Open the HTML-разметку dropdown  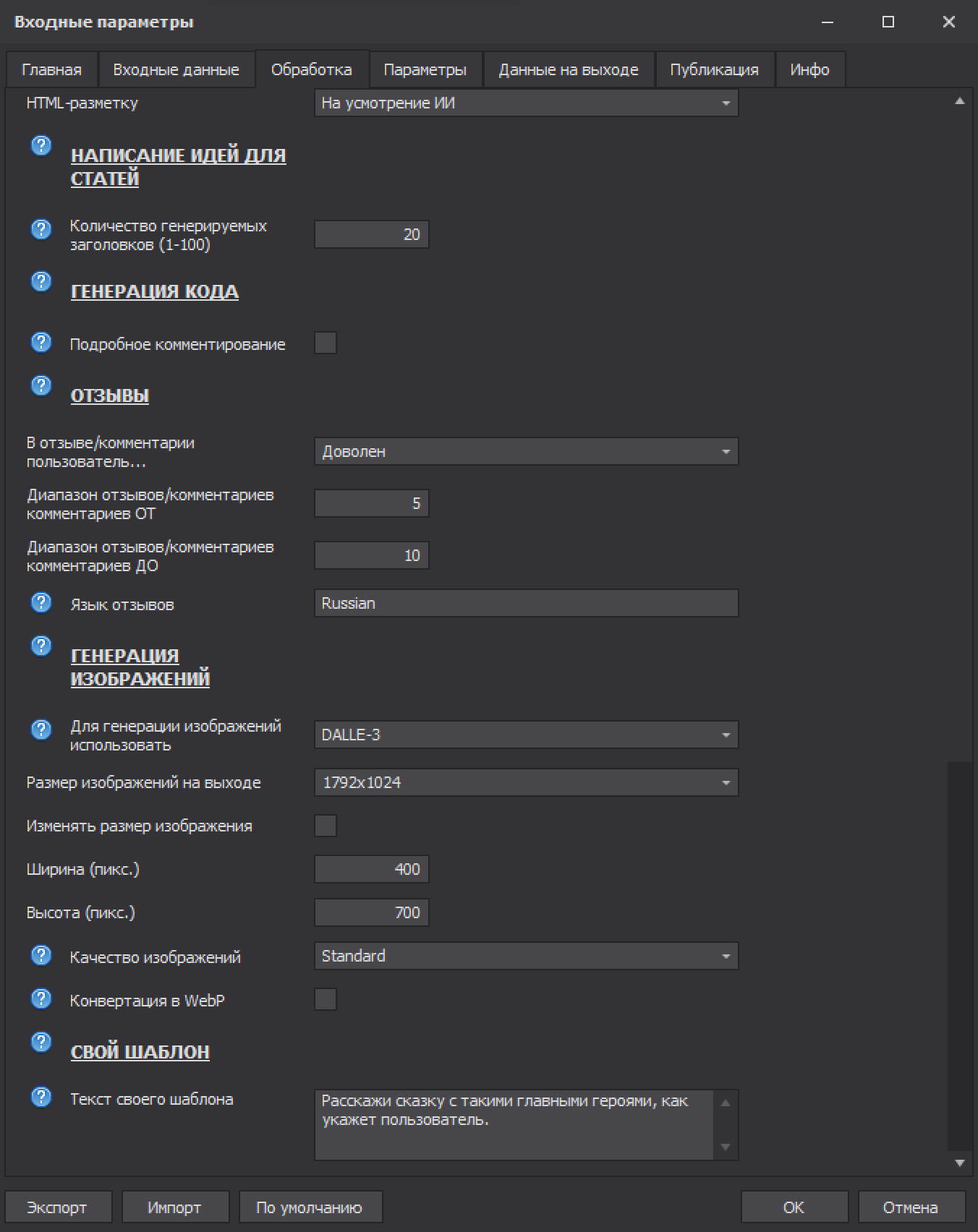pos(526,103)
